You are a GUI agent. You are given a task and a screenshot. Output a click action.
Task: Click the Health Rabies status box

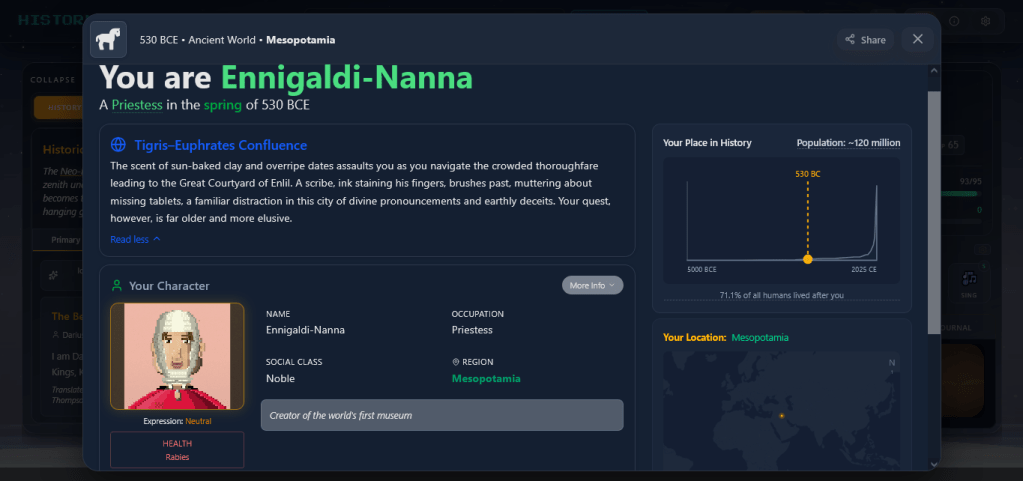(x=177, y=450)
